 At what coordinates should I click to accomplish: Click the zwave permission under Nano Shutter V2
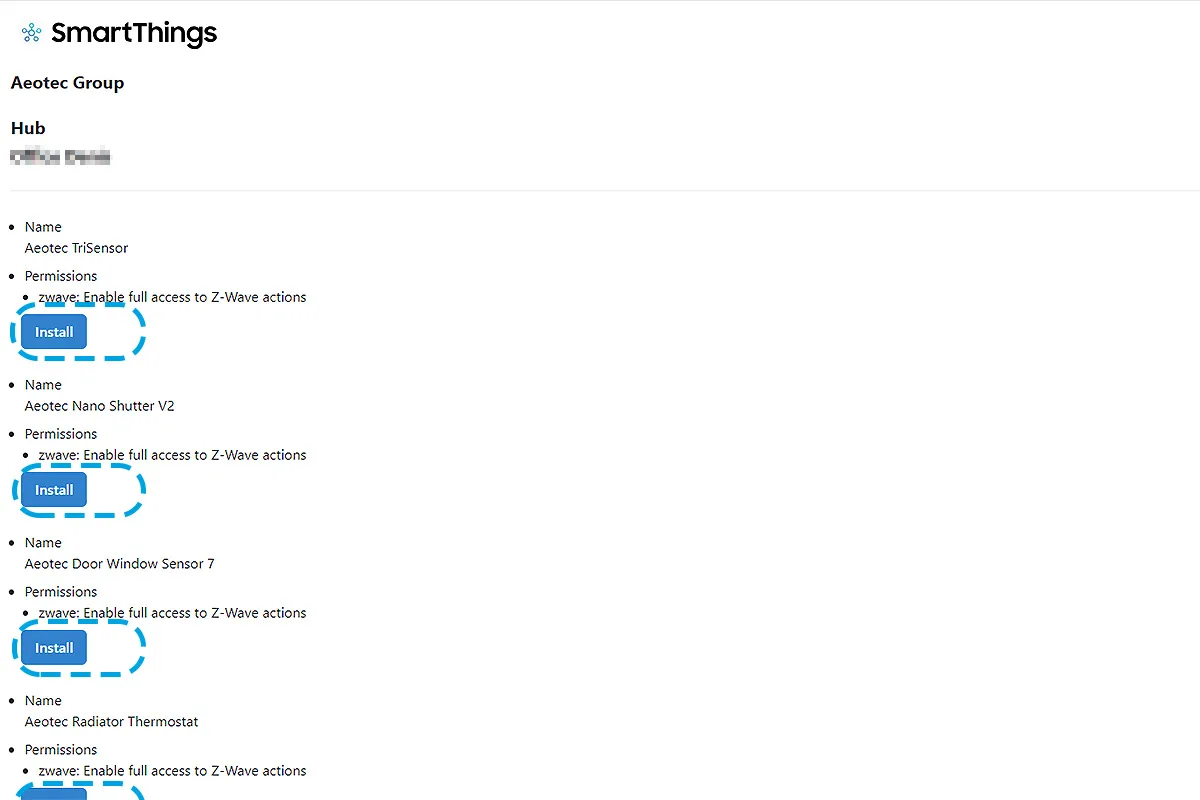171,455
